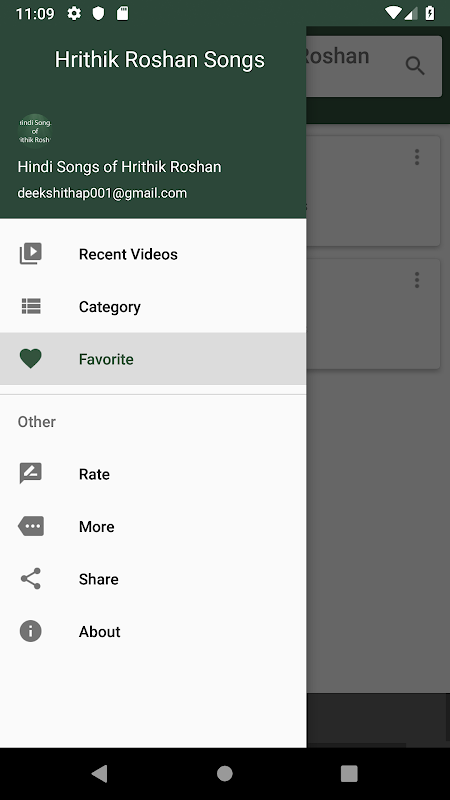Tap the Rate label

pos(94,474)
